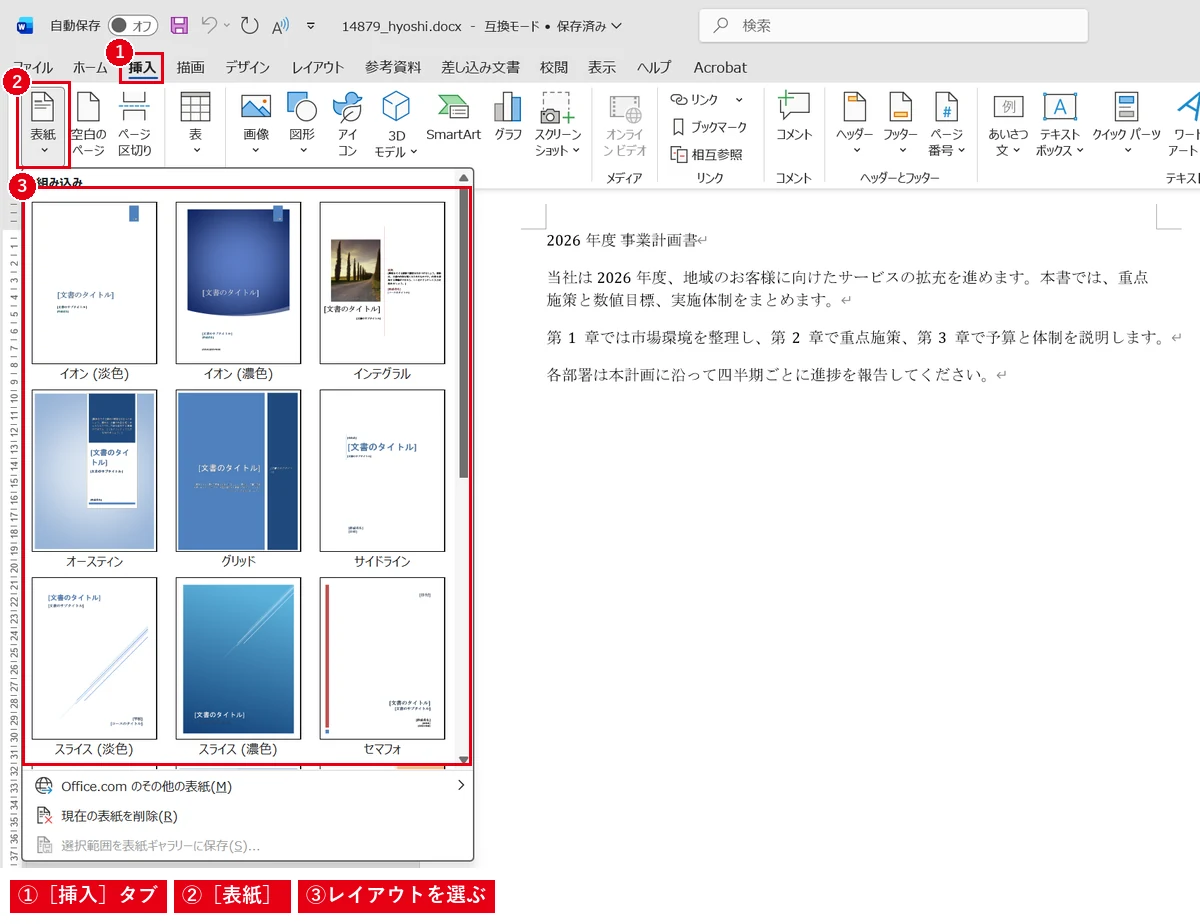Insert a ページ区切り page break
The height and width of the screenshot is (924, 1200).
tap(135, 124)
